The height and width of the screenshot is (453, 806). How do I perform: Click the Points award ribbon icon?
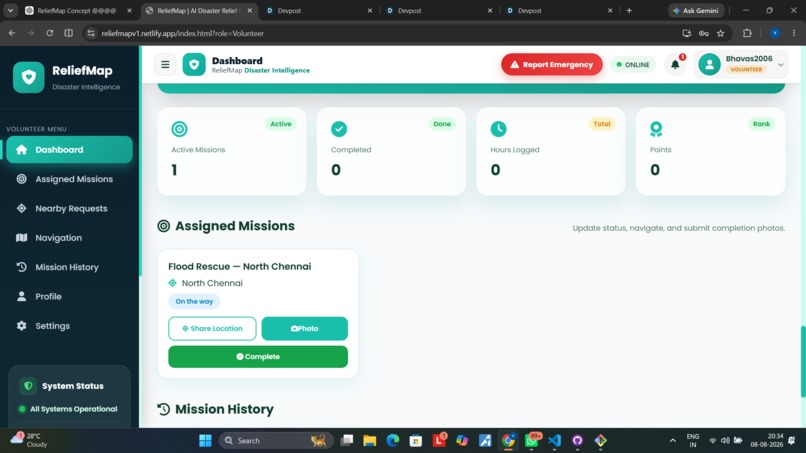click(656, 129)
